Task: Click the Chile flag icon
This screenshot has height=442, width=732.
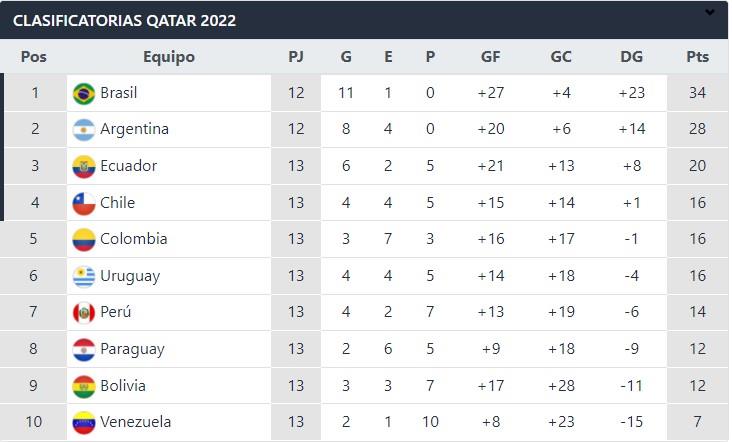Action: point(84,203)
